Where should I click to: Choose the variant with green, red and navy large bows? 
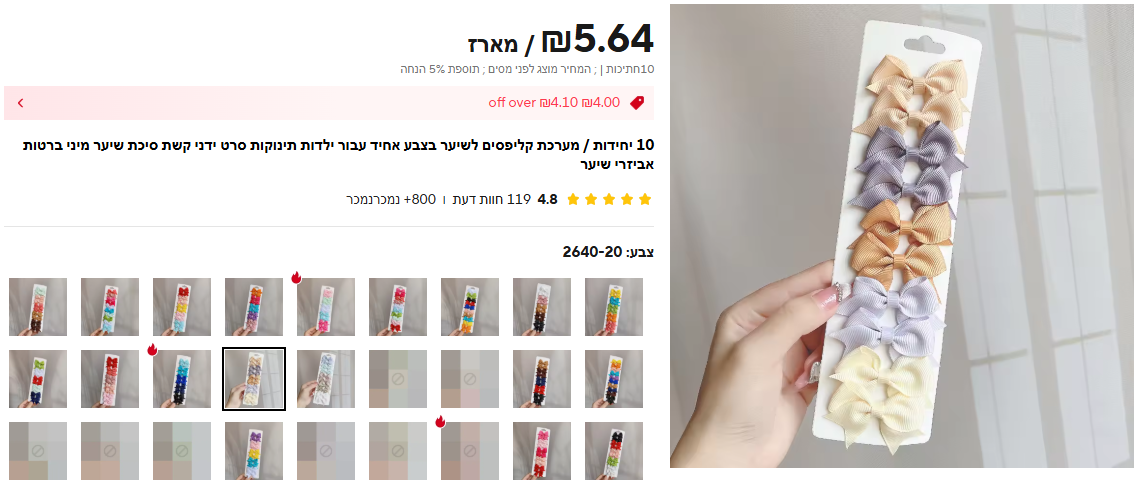(38, 378)
